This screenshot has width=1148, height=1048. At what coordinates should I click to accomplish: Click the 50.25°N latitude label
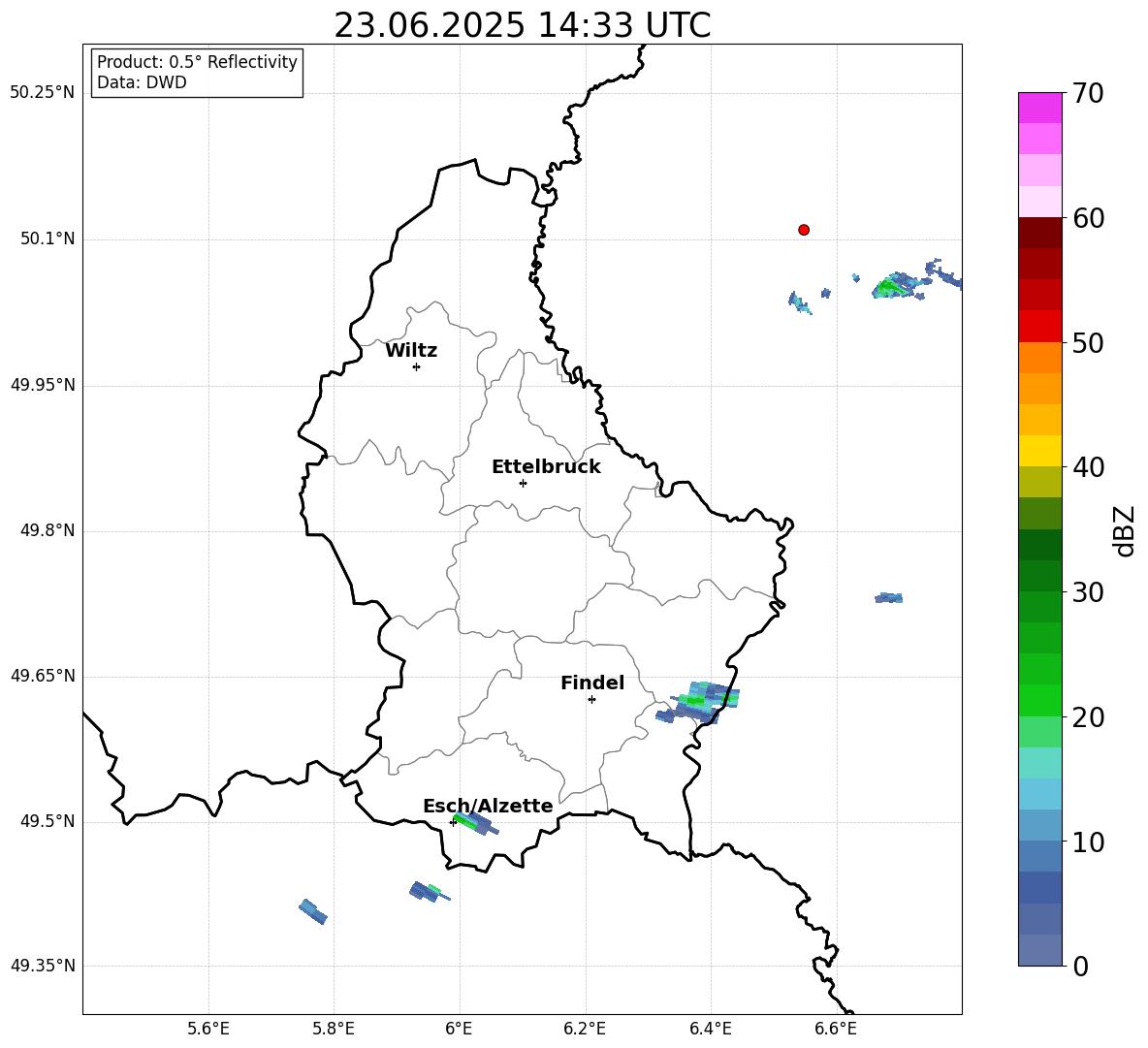tap(42, 93)
